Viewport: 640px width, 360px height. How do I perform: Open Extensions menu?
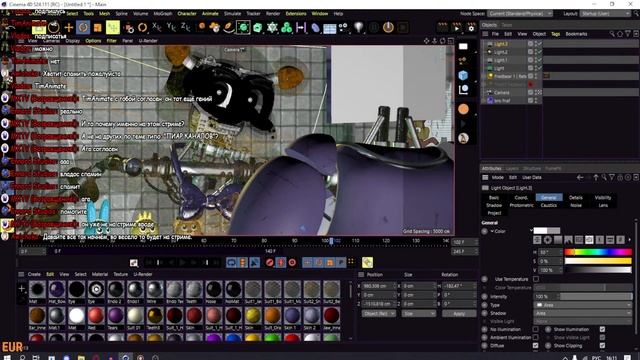296,13
